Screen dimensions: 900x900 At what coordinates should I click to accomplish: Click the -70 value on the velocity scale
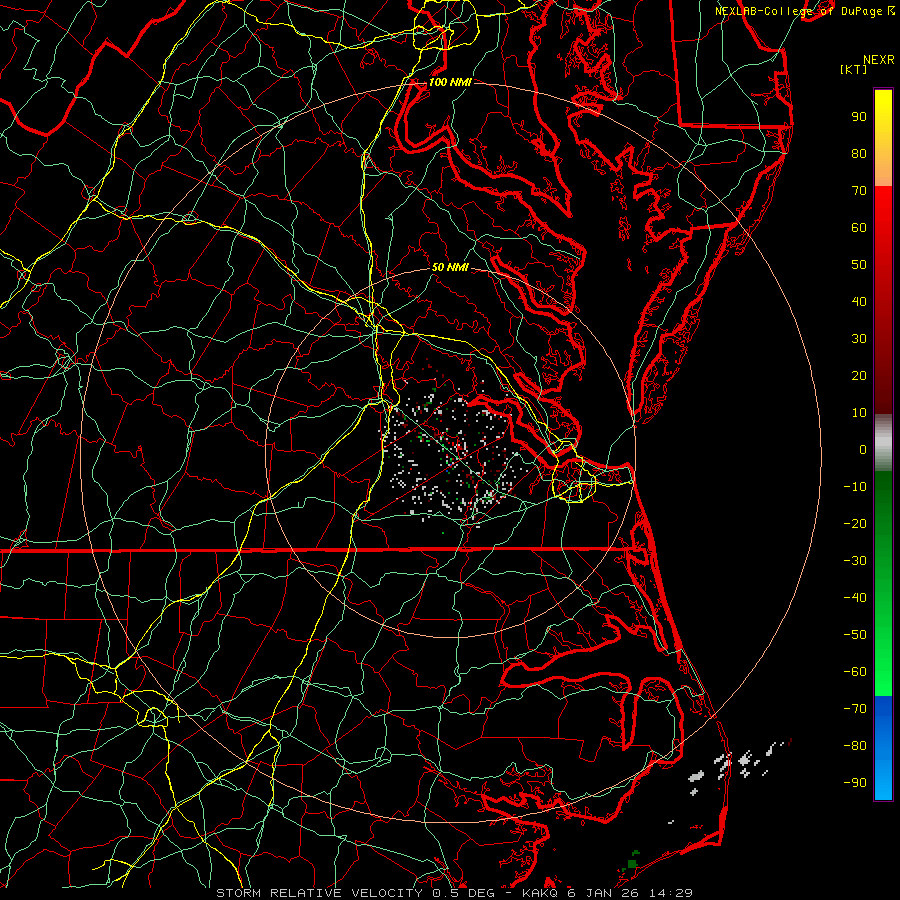tap(855, 709)
